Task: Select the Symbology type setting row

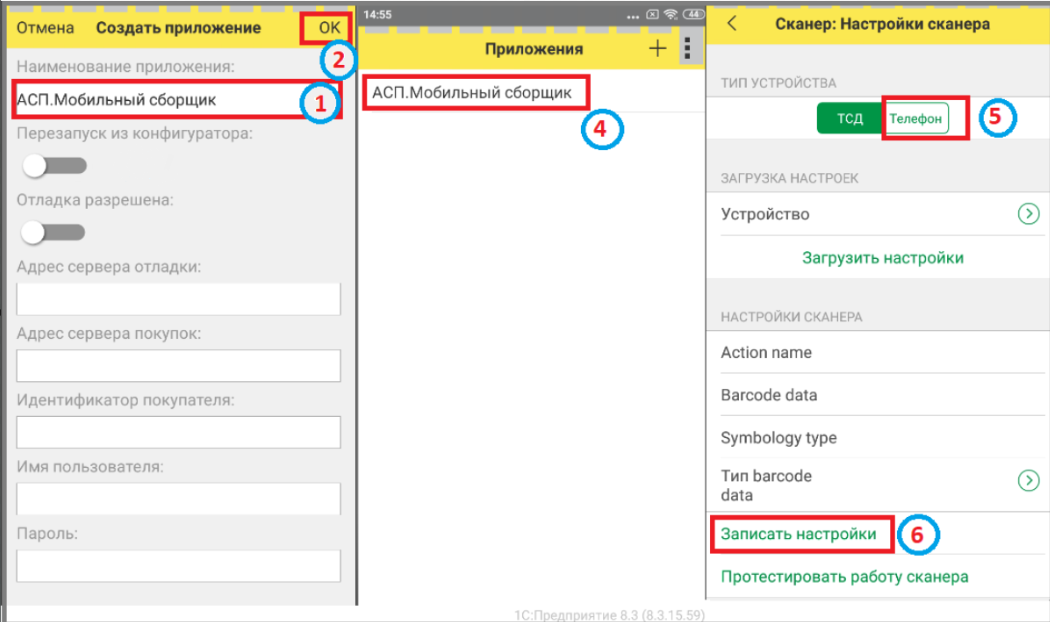Action: click(x=879, y=437)
